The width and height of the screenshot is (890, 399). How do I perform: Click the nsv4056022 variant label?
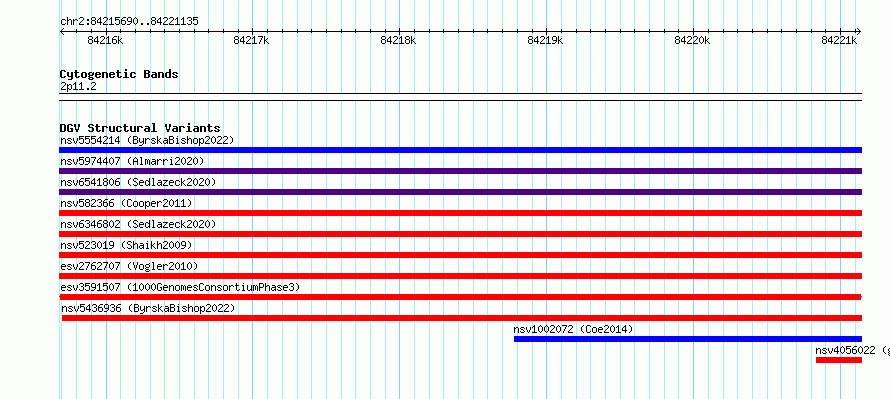pyautogui.click(x=853, y=350)
